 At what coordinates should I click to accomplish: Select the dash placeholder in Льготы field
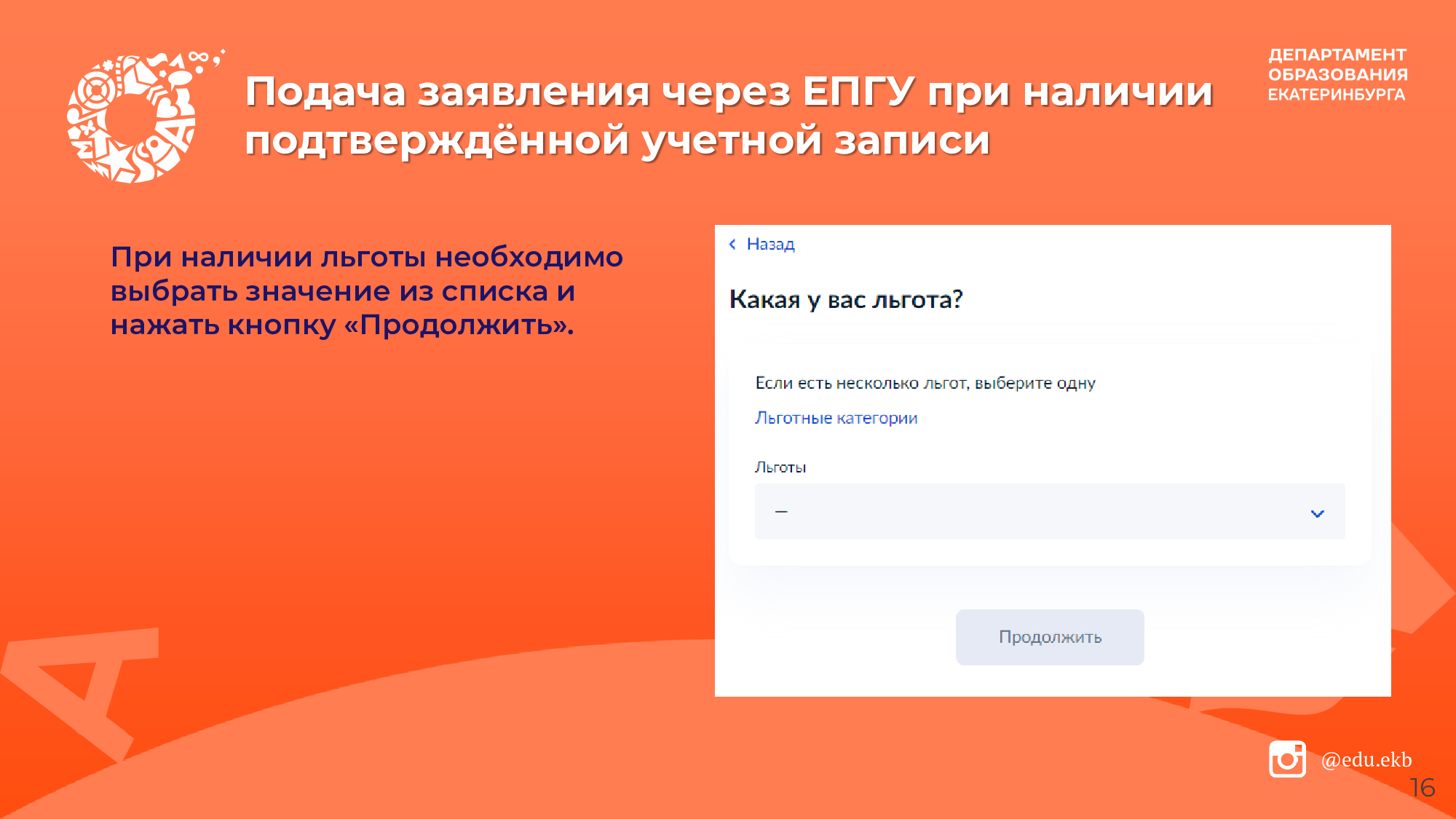tap(781, 512)
